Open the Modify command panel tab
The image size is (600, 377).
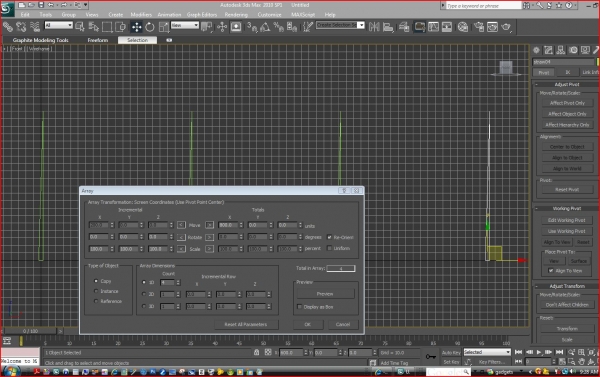point(548,50)
